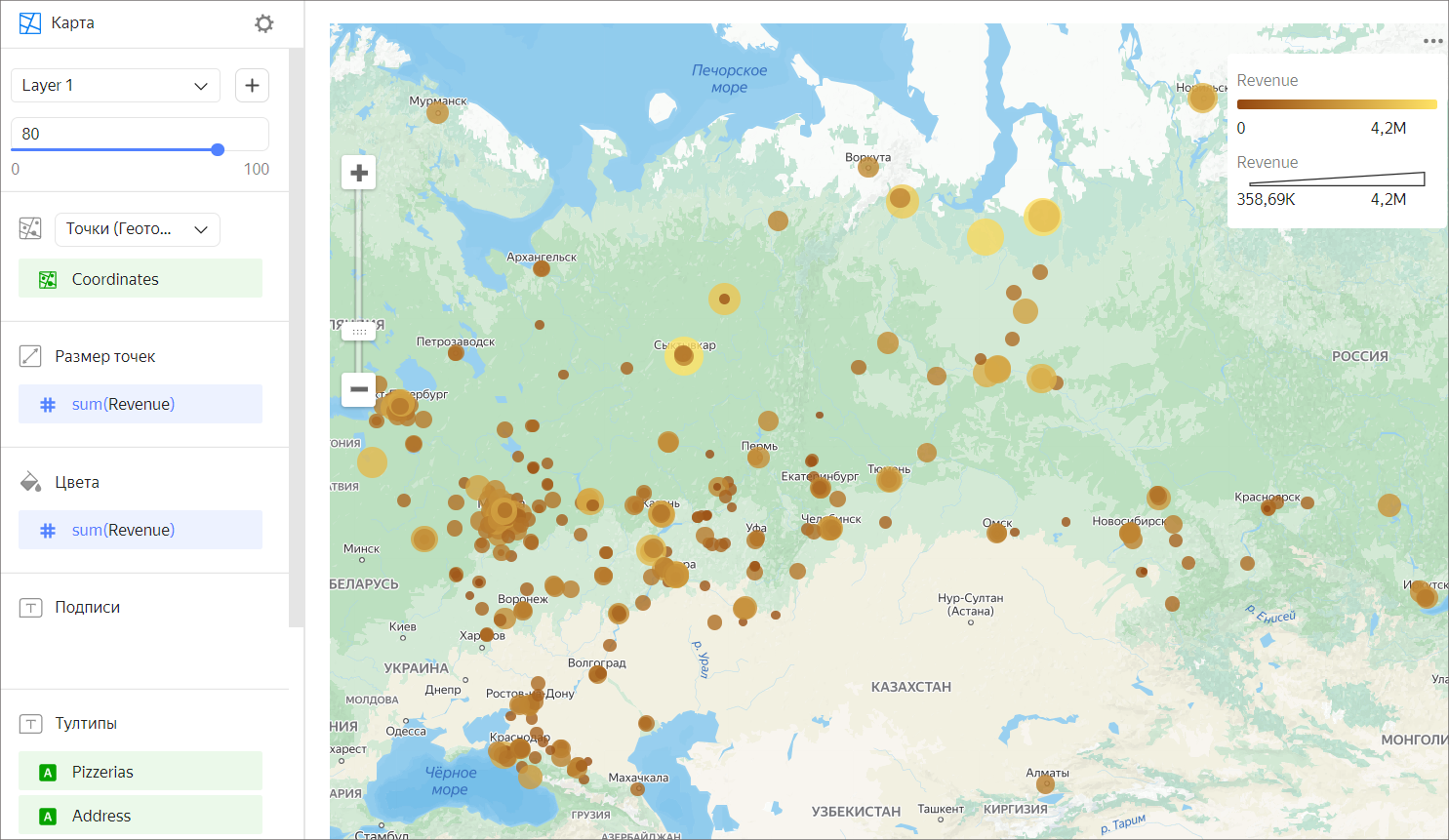
Task: Click the Address tooltip field
Action: [x=141, y=816]
